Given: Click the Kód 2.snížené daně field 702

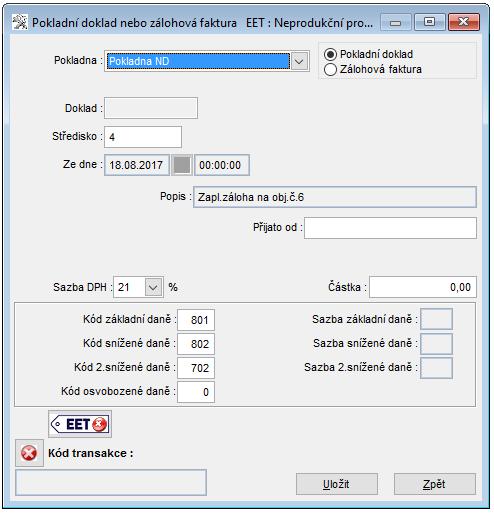Looking at the screenshot, I should point(196,368).
